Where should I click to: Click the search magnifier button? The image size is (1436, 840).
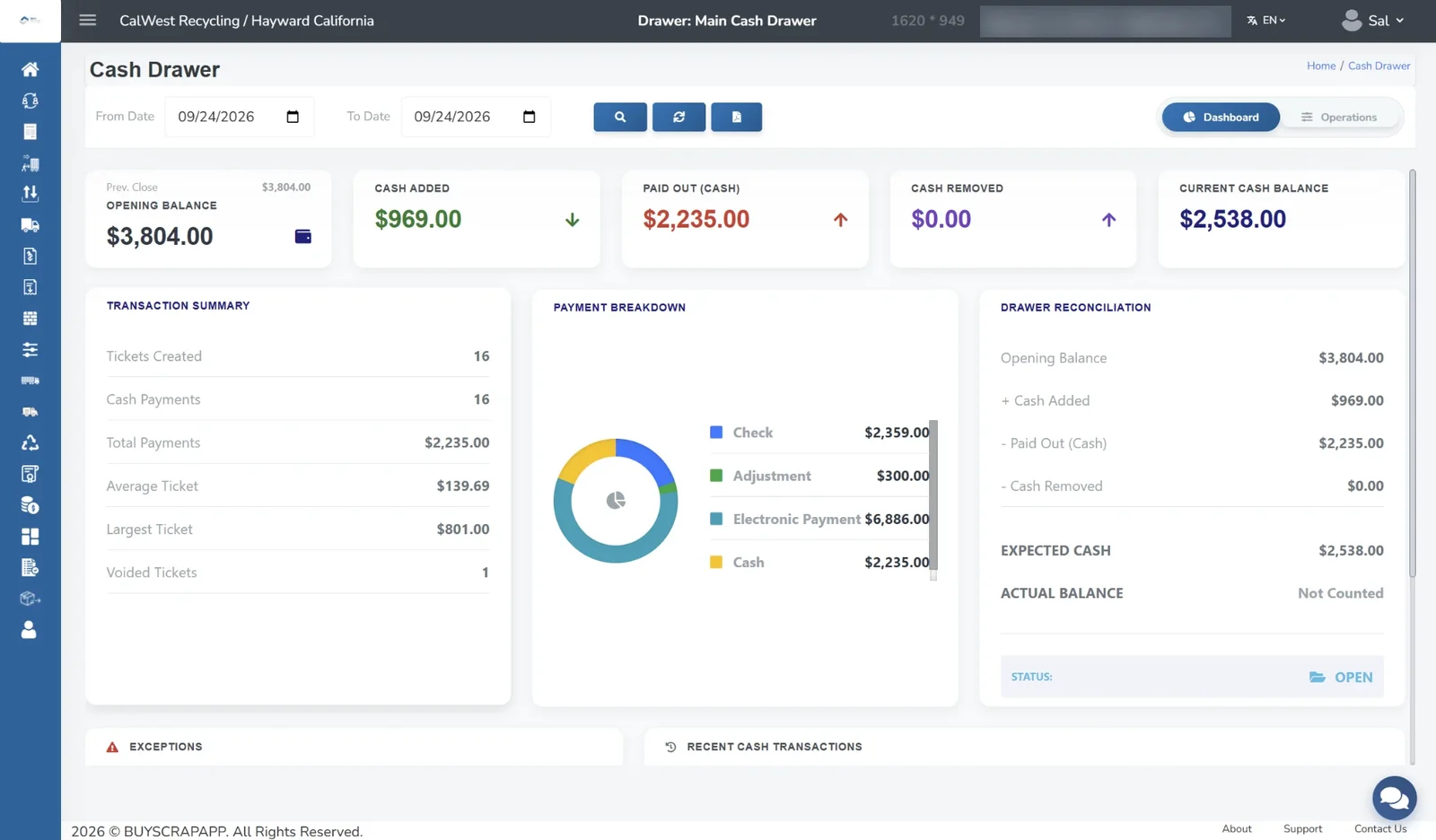click(x=620, y=117)
